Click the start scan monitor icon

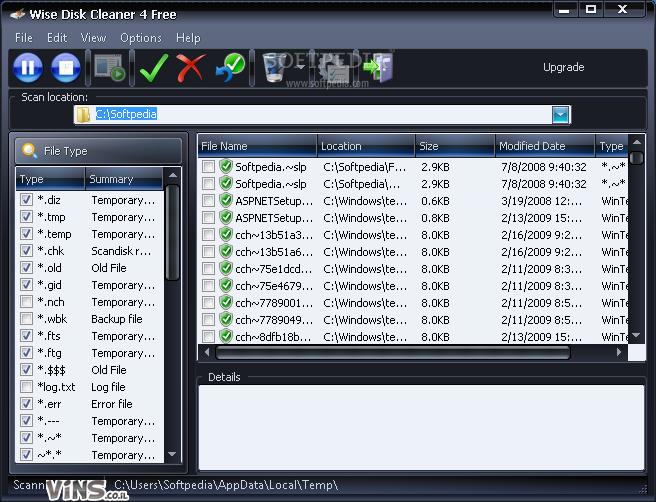110,67
